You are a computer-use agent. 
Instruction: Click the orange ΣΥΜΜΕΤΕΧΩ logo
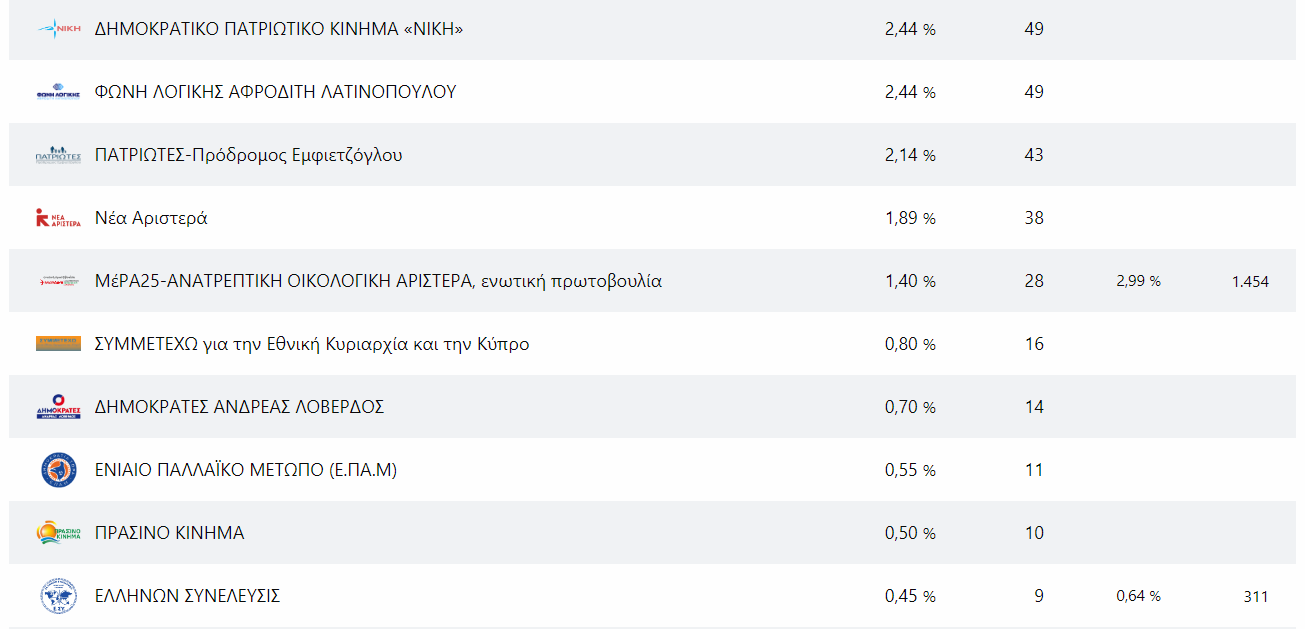coord(58,343)
